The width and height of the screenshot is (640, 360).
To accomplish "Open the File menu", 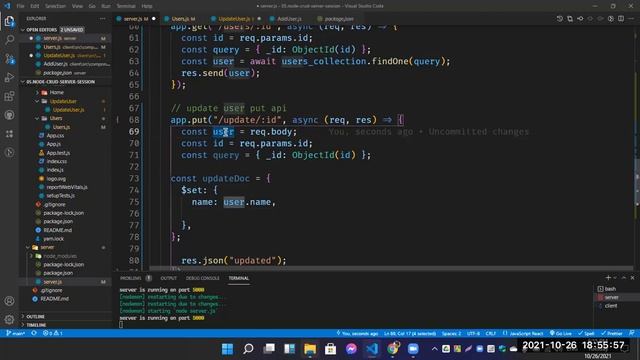I will point(20,6).
